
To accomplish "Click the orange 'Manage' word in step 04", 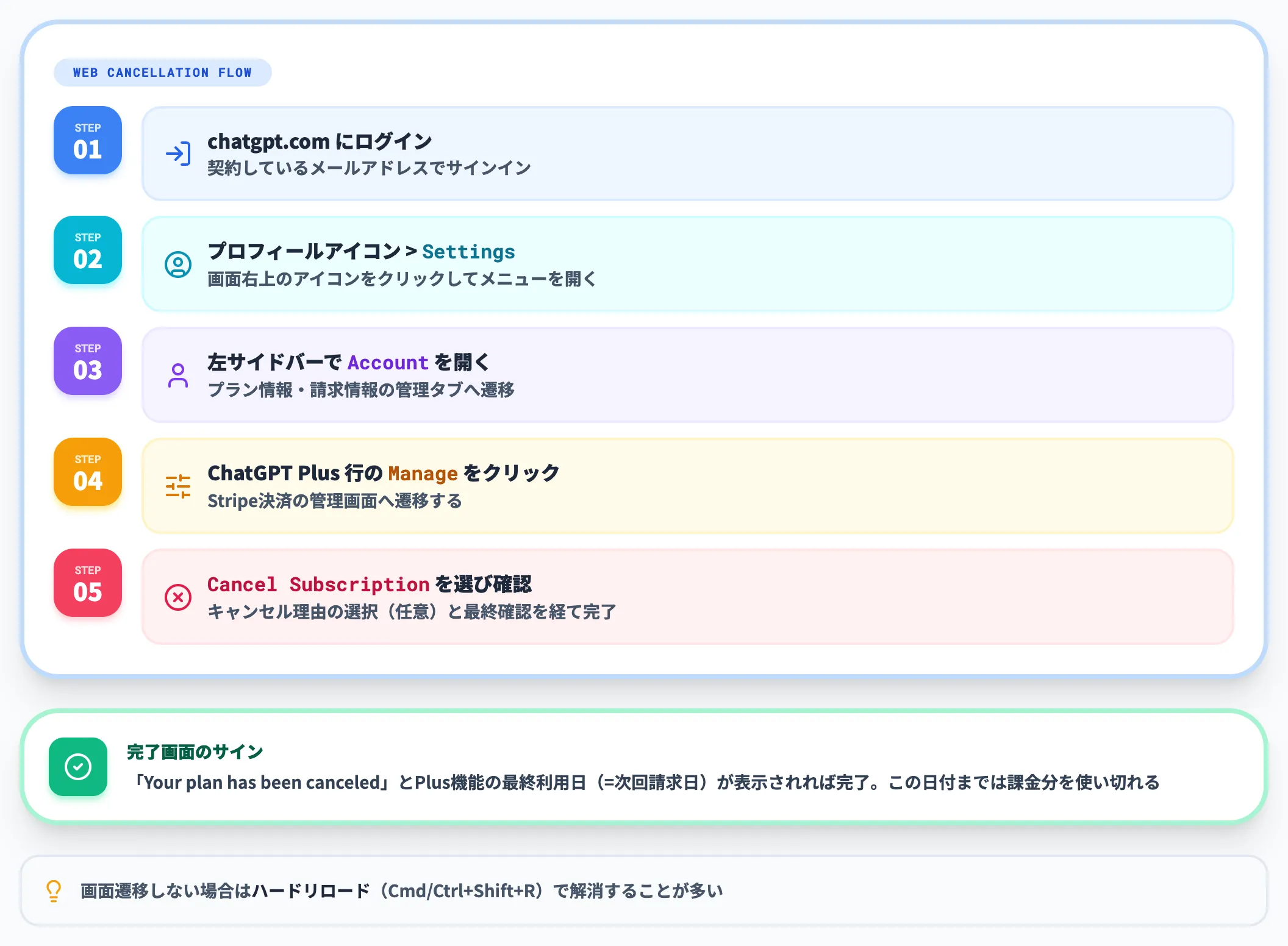I will (x=423, y=474).
